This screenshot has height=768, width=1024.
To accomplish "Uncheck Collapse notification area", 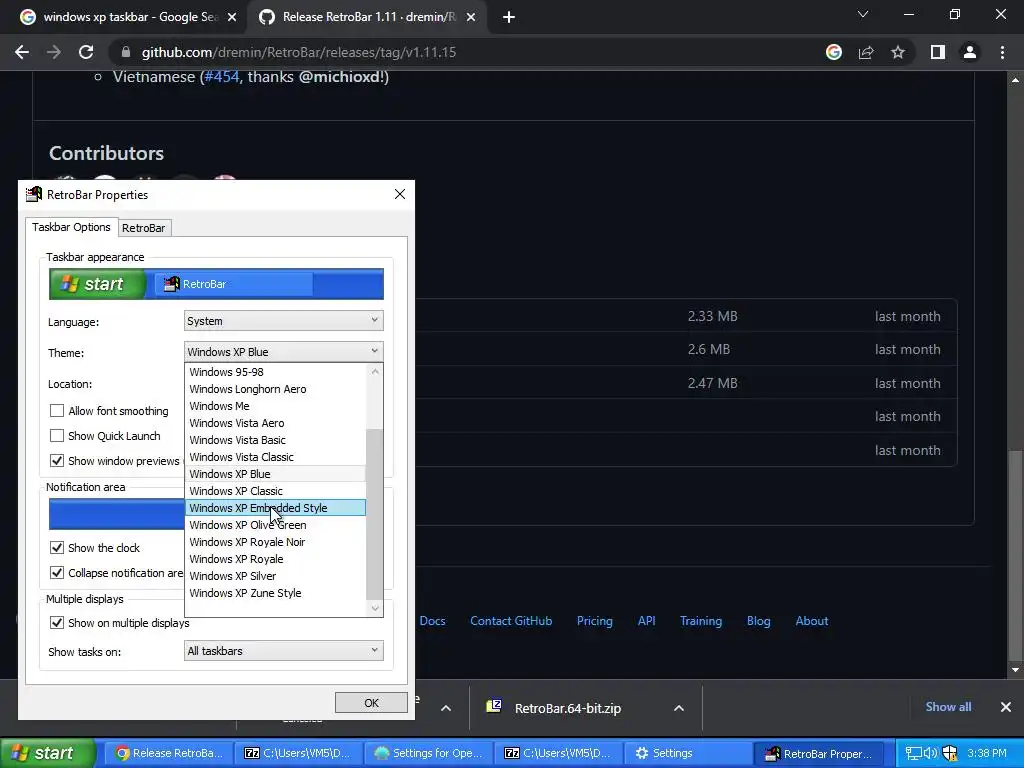I will point(57,573).
